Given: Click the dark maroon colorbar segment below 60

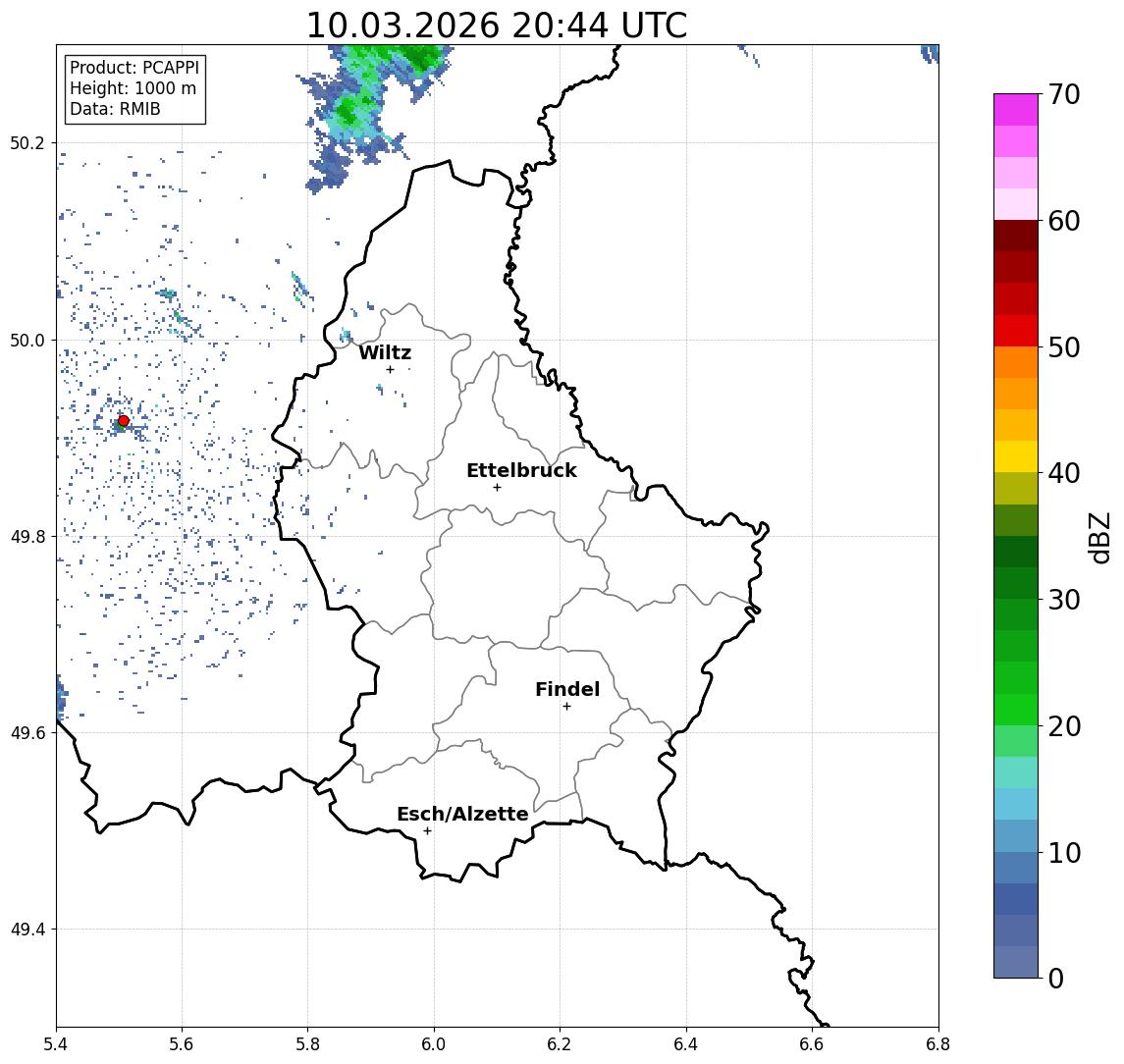Looking at the screenshot, I should pos(1016,236).
